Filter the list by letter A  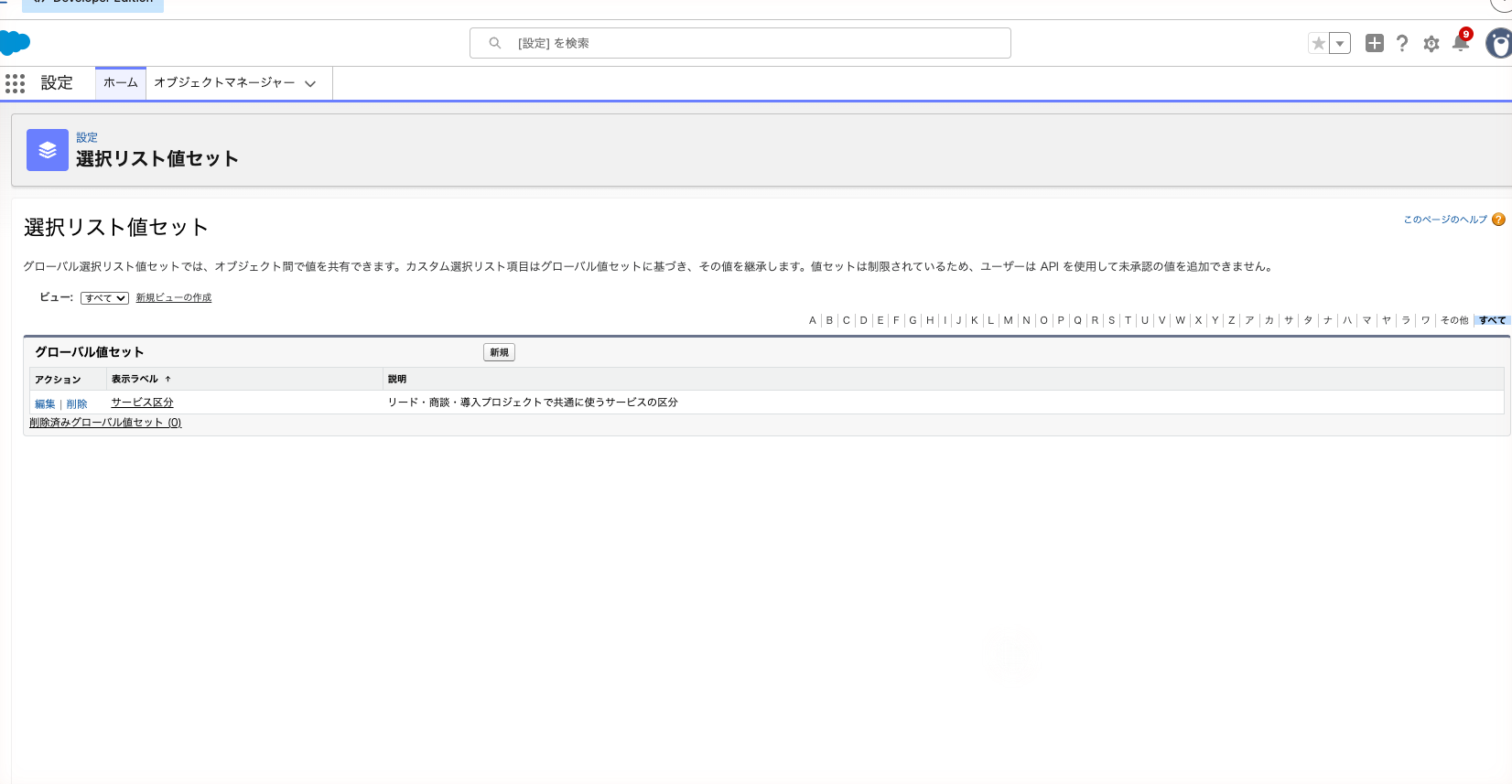point(812,320)
